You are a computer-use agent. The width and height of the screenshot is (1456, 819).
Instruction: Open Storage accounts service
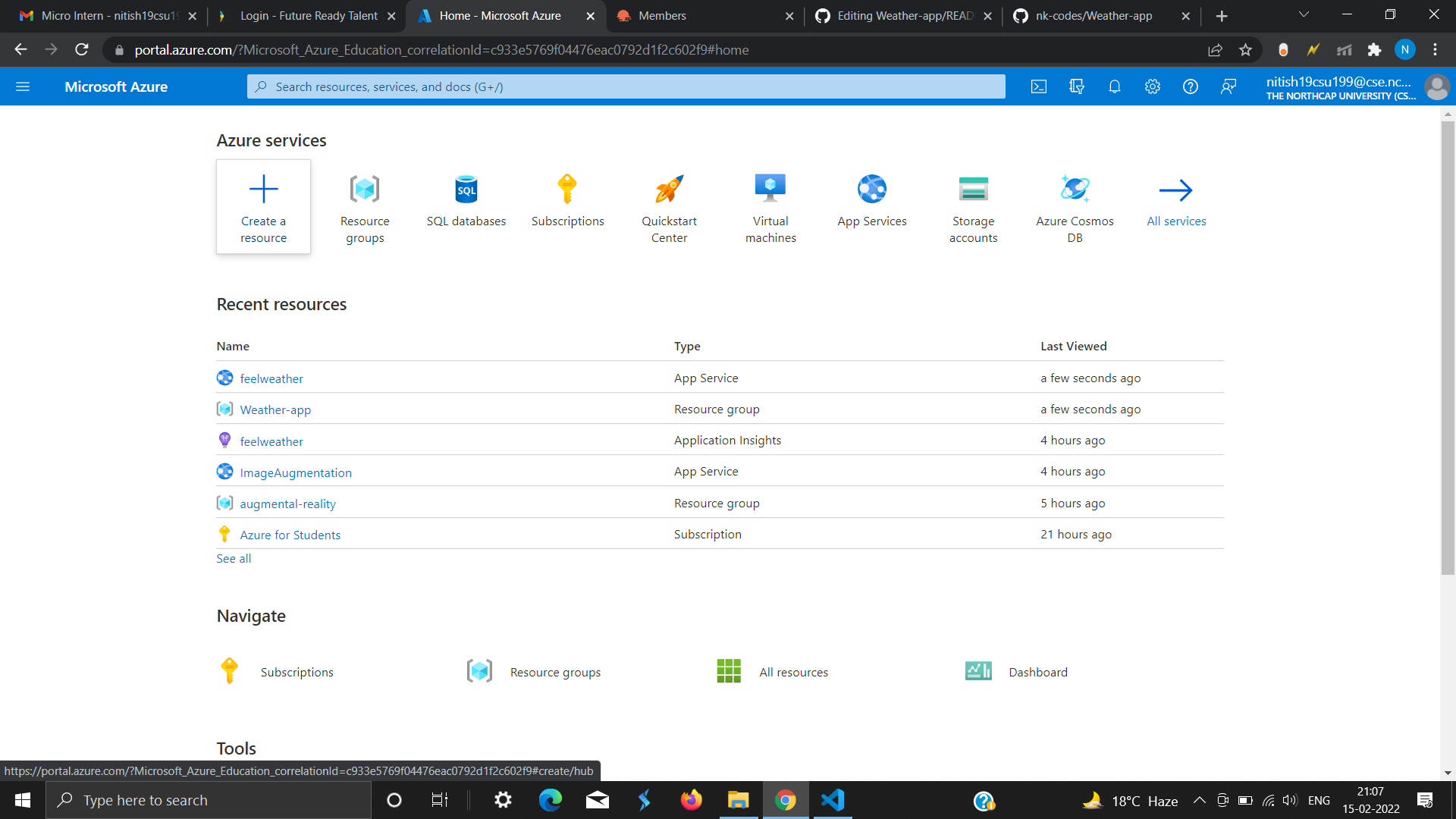click(x=973, y=190)
